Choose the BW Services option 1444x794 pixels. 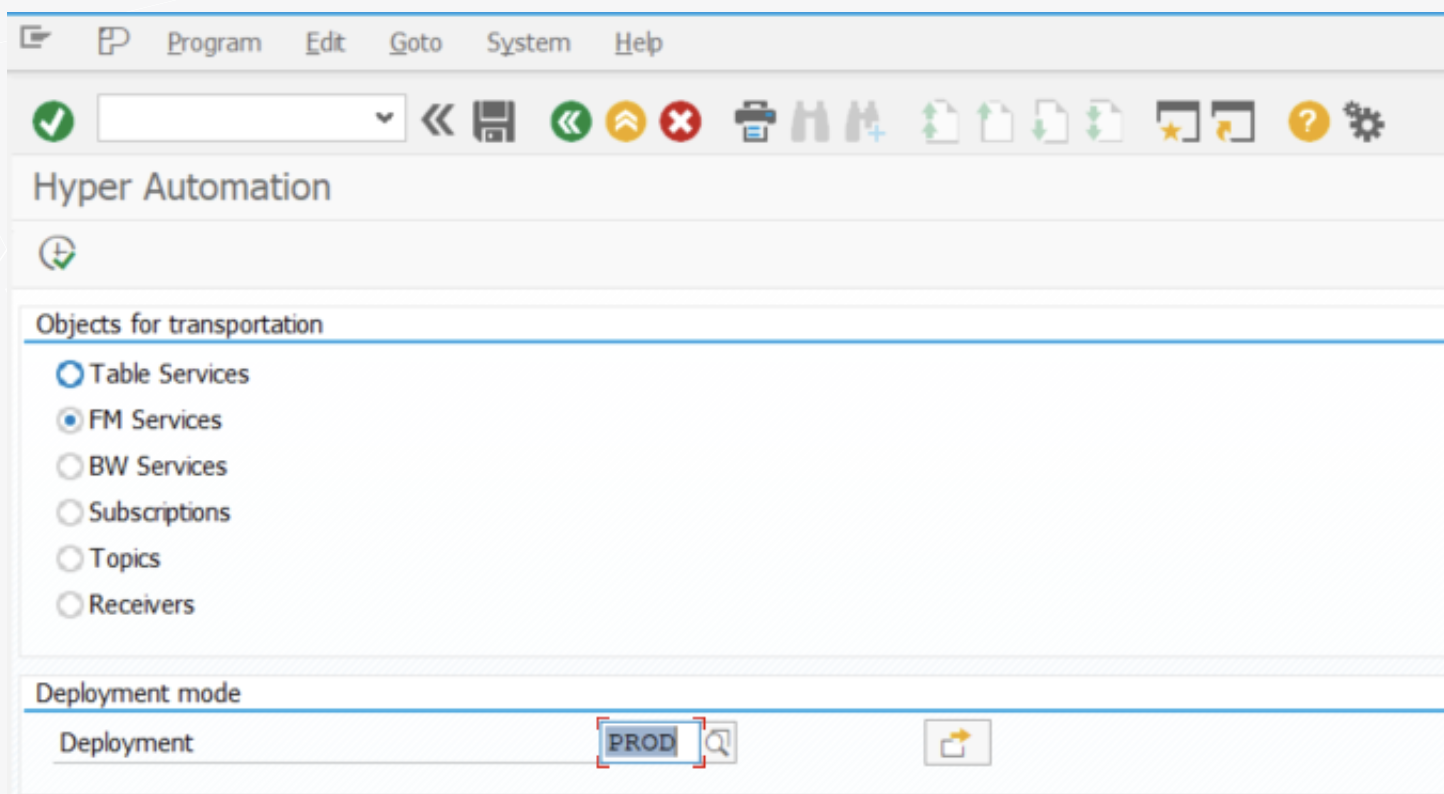[69, 466]
